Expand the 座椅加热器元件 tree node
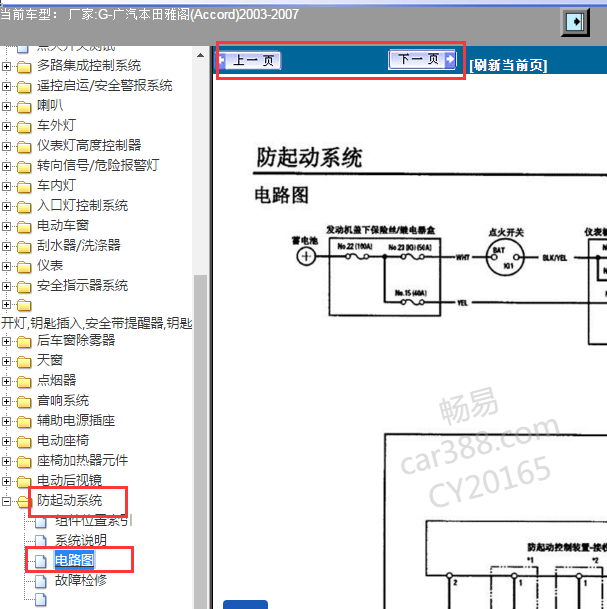The image size is (607, 609). 6,461
